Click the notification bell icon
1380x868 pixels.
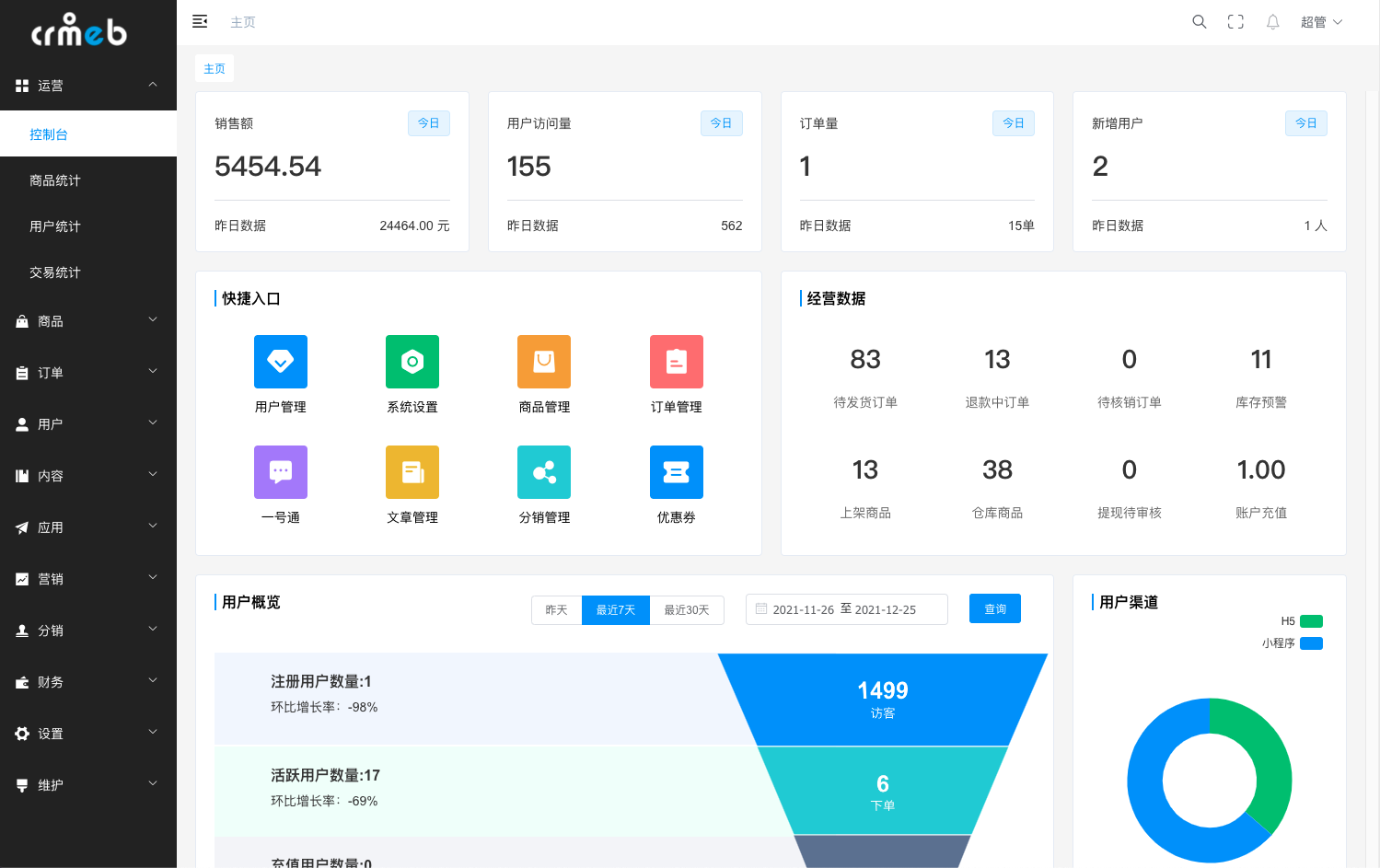click(1272, 21)
